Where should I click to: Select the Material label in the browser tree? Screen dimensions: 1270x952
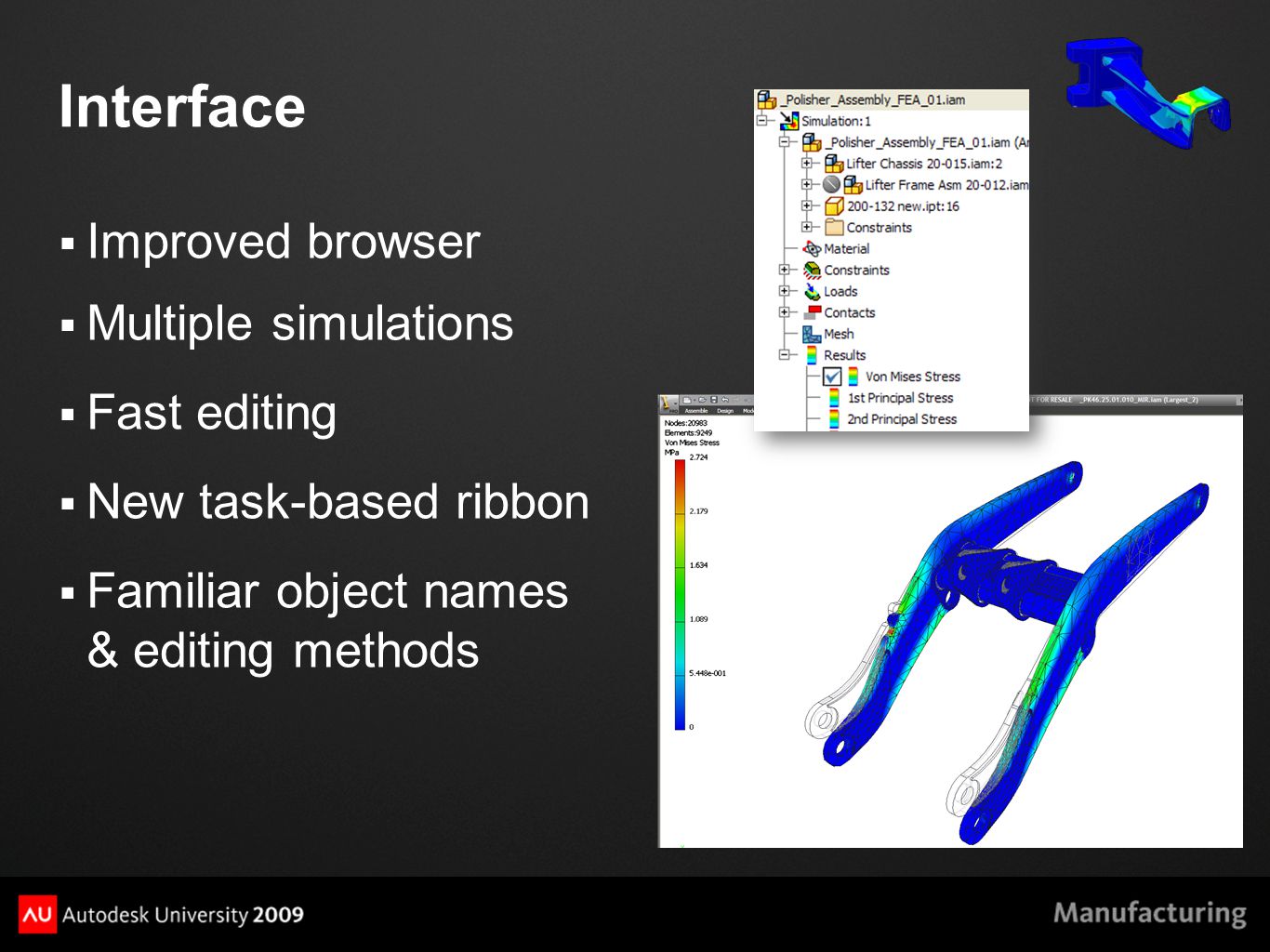846,249
